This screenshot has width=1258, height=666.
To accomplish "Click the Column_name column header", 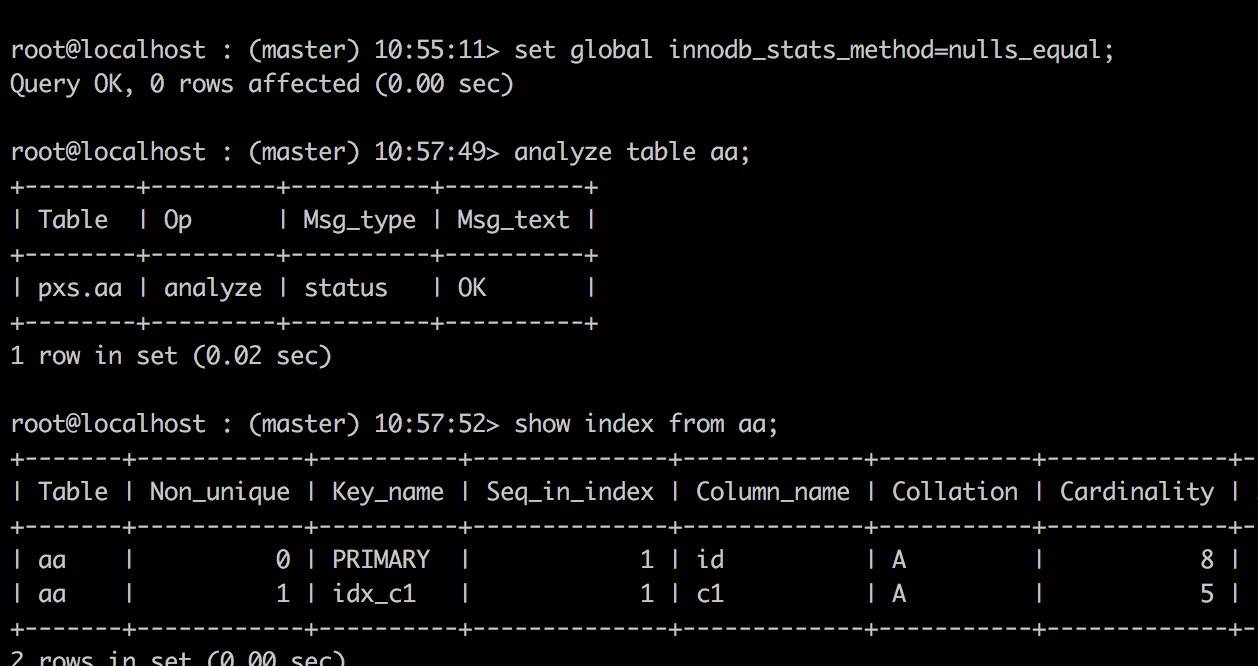I will pos(772,492).
